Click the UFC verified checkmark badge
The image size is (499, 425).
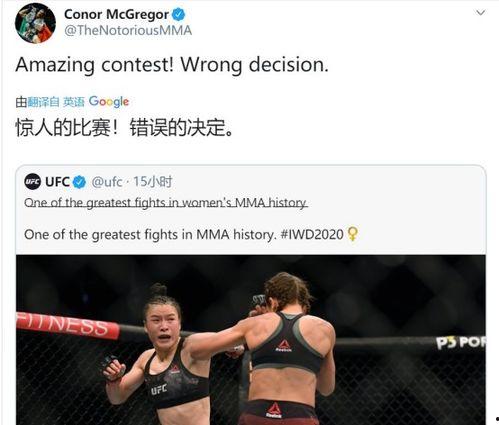tap(79, 182)
